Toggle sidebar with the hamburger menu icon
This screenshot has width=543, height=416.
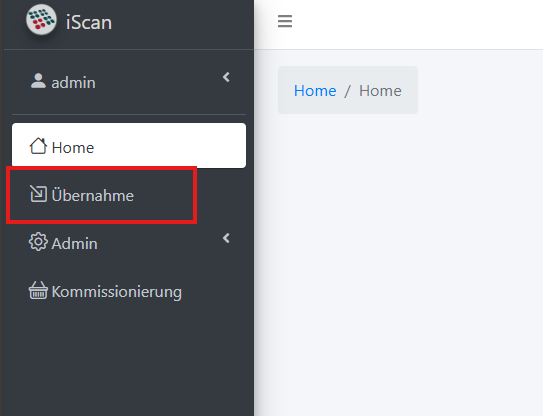(x=285, y=21)
